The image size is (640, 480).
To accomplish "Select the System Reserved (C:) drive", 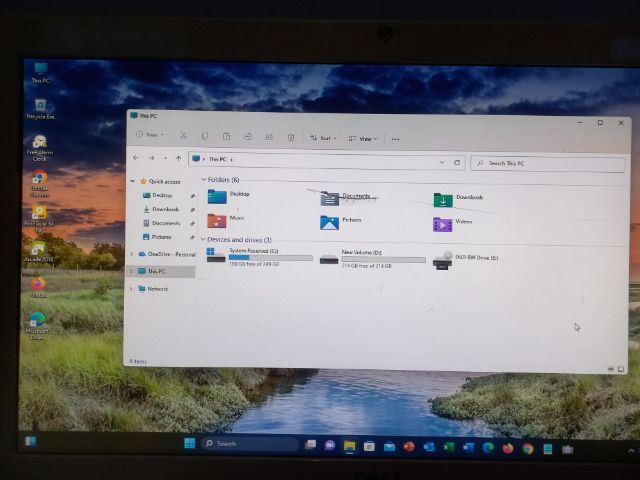I will [259, 256].
